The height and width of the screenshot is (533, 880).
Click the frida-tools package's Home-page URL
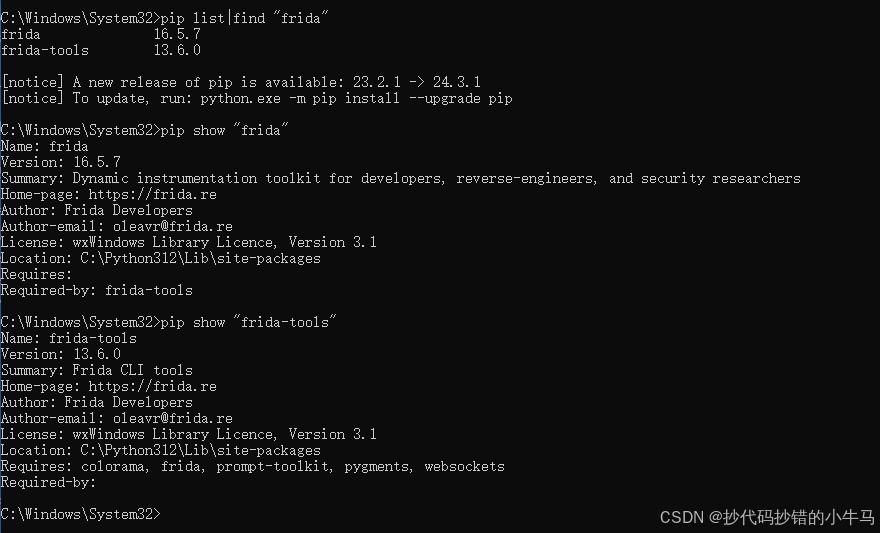tap(152, 387)
